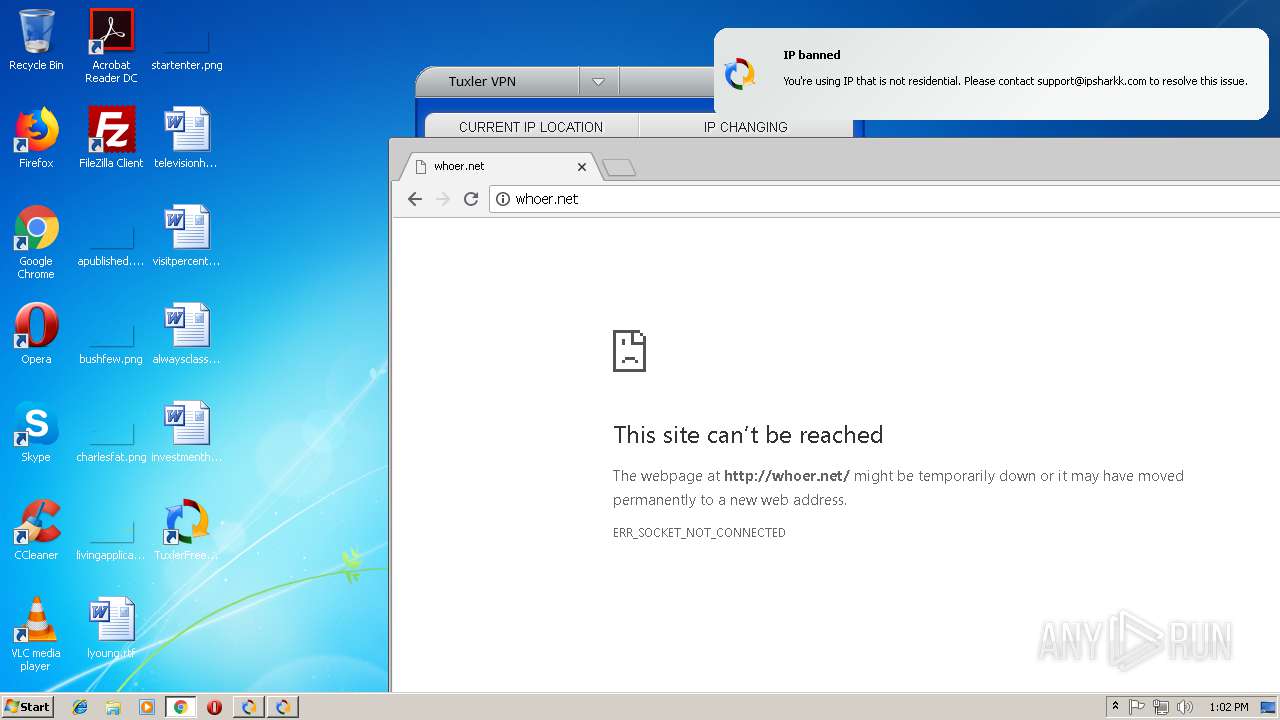Select the televisionh... Word document
1280x720 pixels.
tap(186, 138)
